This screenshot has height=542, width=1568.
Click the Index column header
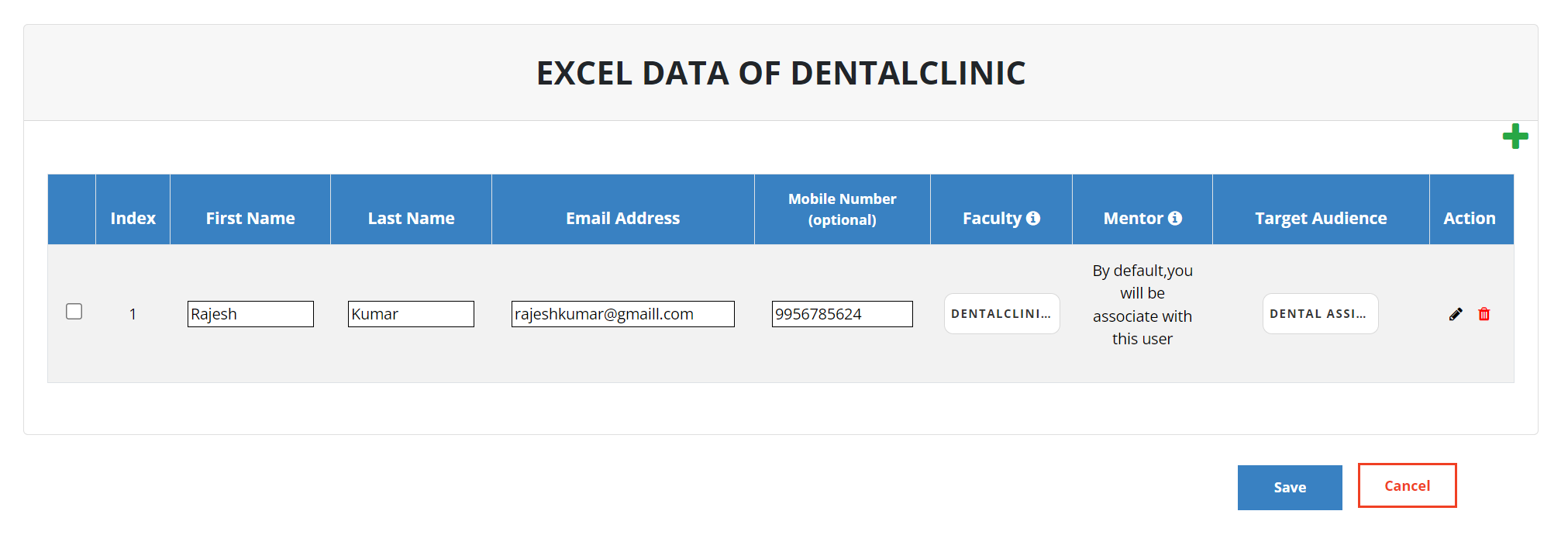(133, 219)
